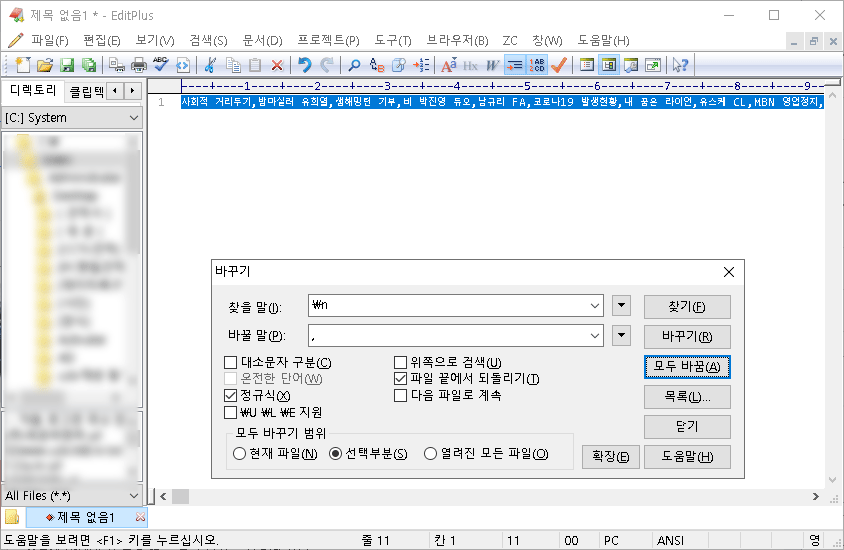Open font settings icon
The width and height of the screenshot is (844, 550).
click(448, 65)
